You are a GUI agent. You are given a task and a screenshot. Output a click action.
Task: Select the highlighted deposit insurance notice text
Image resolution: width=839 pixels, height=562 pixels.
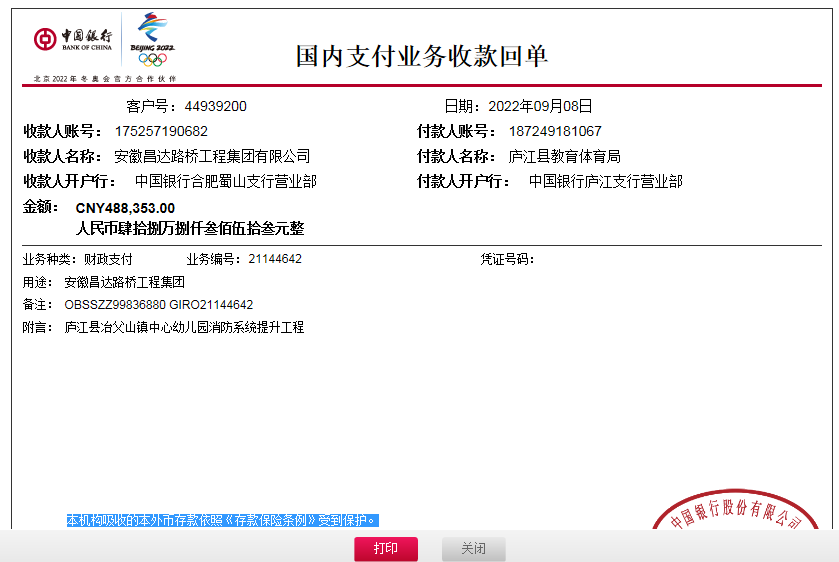[x=222, y=521]
